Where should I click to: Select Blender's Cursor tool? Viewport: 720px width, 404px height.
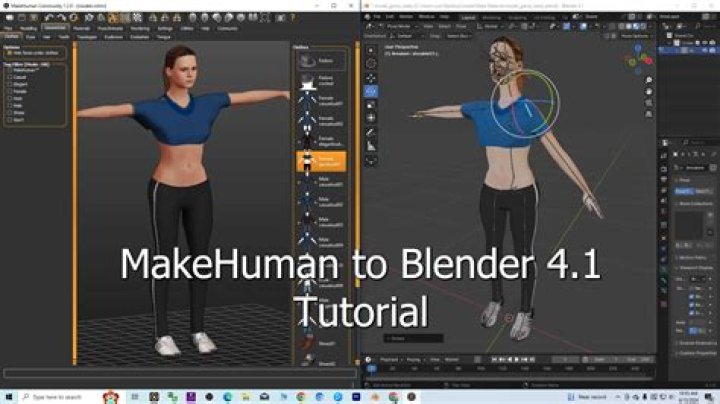click(x=371, y=64)
